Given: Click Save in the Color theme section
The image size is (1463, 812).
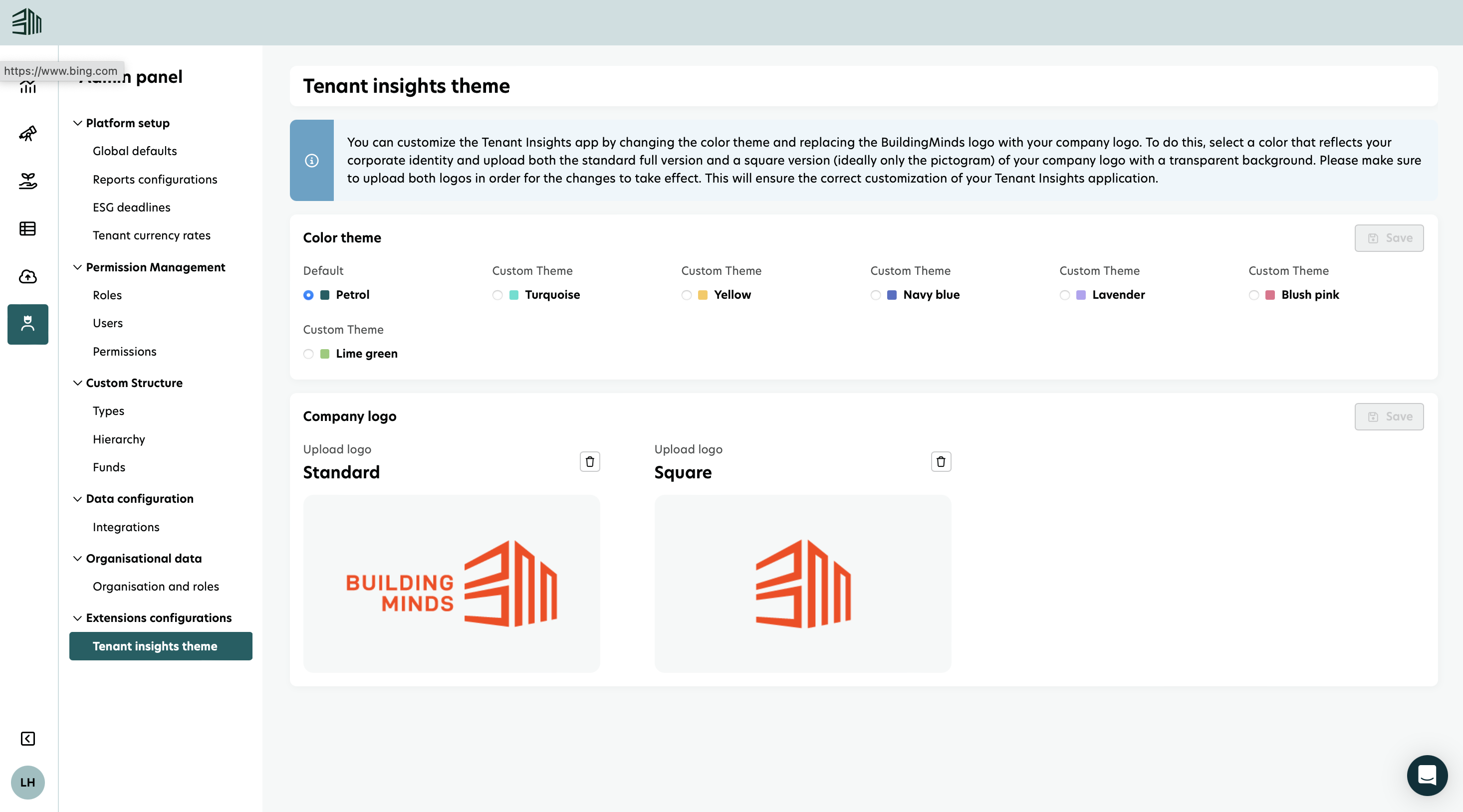Looking at the screenshot, I should (x=1388, y=238).
